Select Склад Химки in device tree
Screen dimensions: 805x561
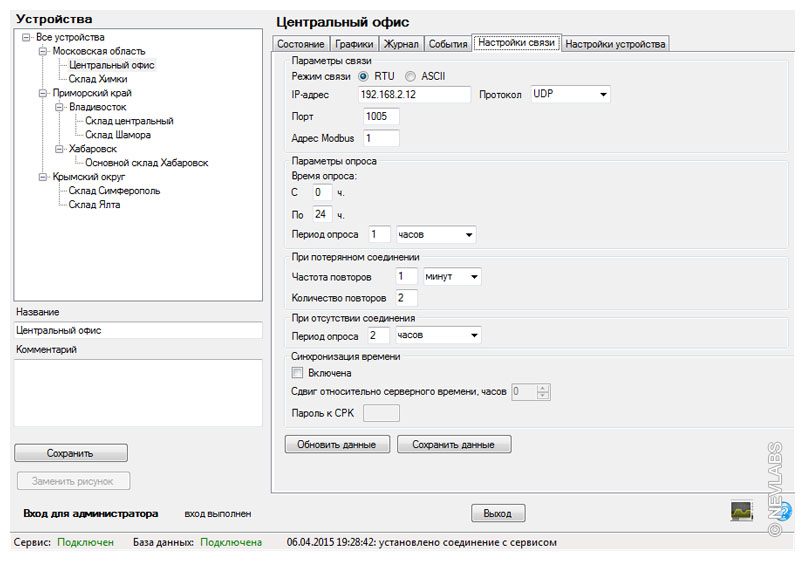[98, 79]
